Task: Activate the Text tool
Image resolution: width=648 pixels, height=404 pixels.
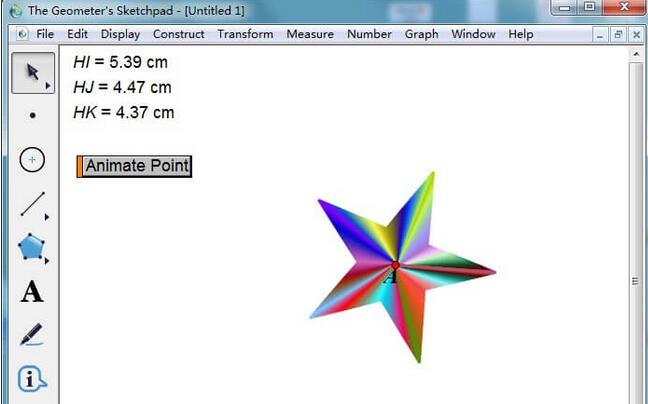Action: [32, 292]
